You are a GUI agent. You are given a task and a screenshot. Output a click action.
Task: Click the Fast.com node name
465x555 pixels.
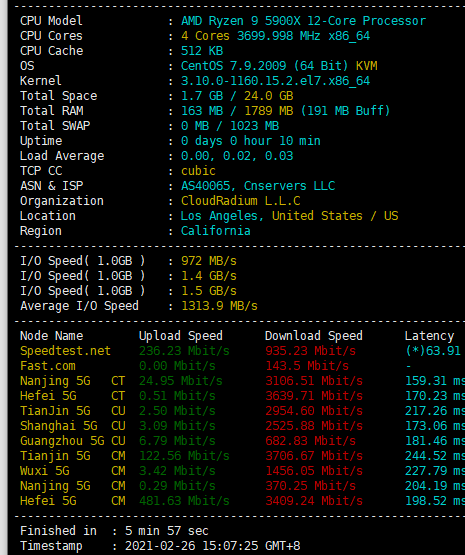(48, 366)
